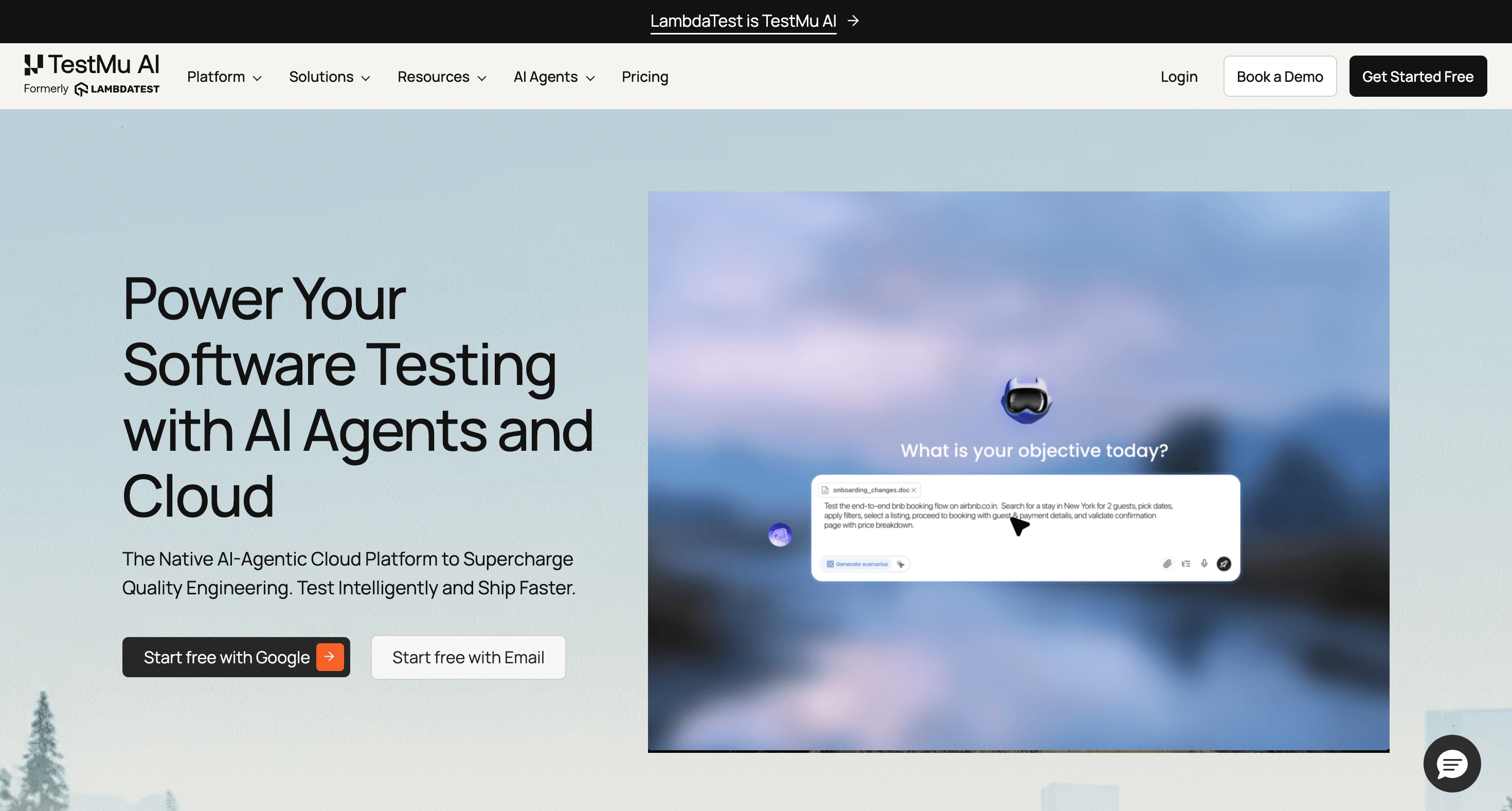Expand the AI Agents dropdown menu
The height and width of the screenshot is (811, 1512).
click(x=554, y=77)
